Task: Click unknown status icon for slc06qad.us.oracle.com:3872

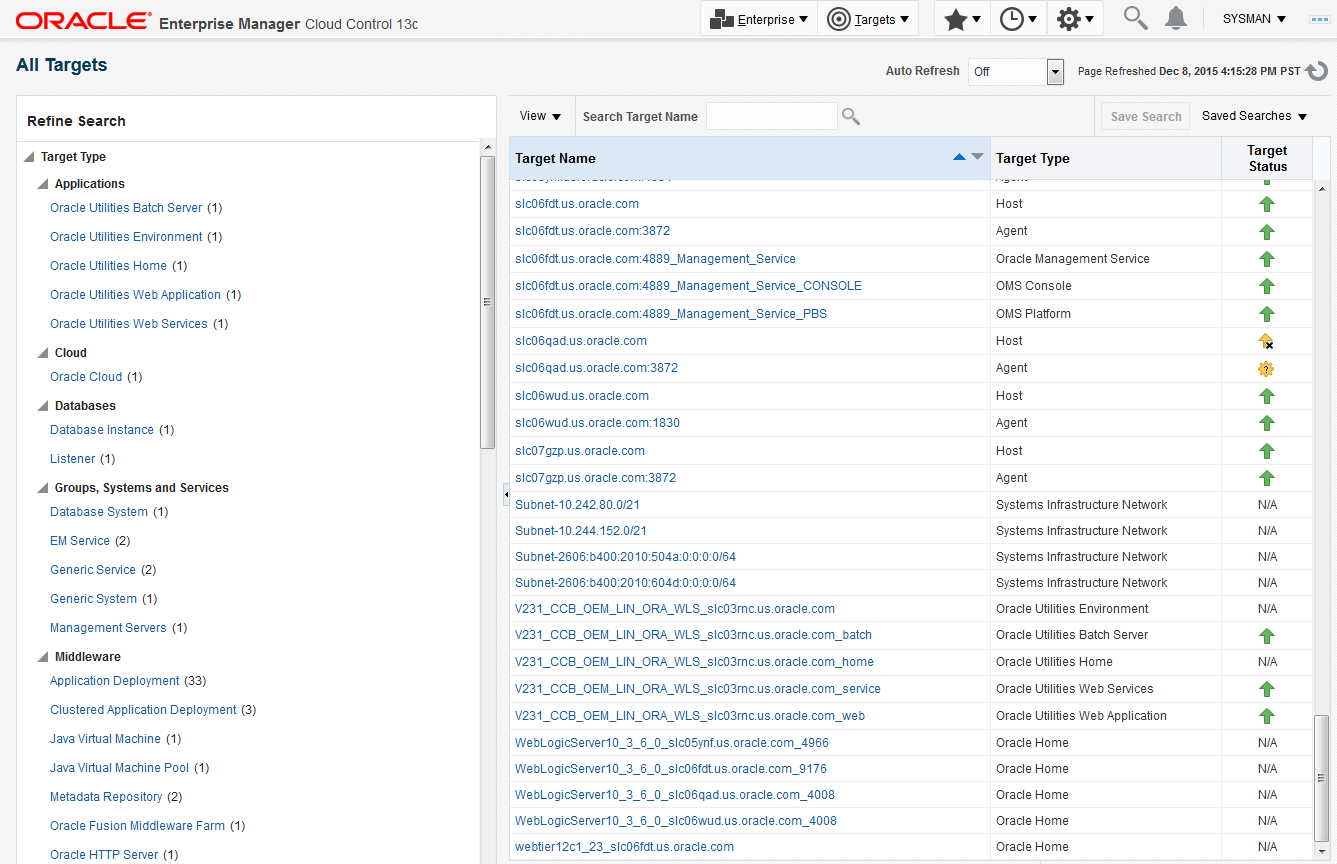Action: coord(1266,369)
